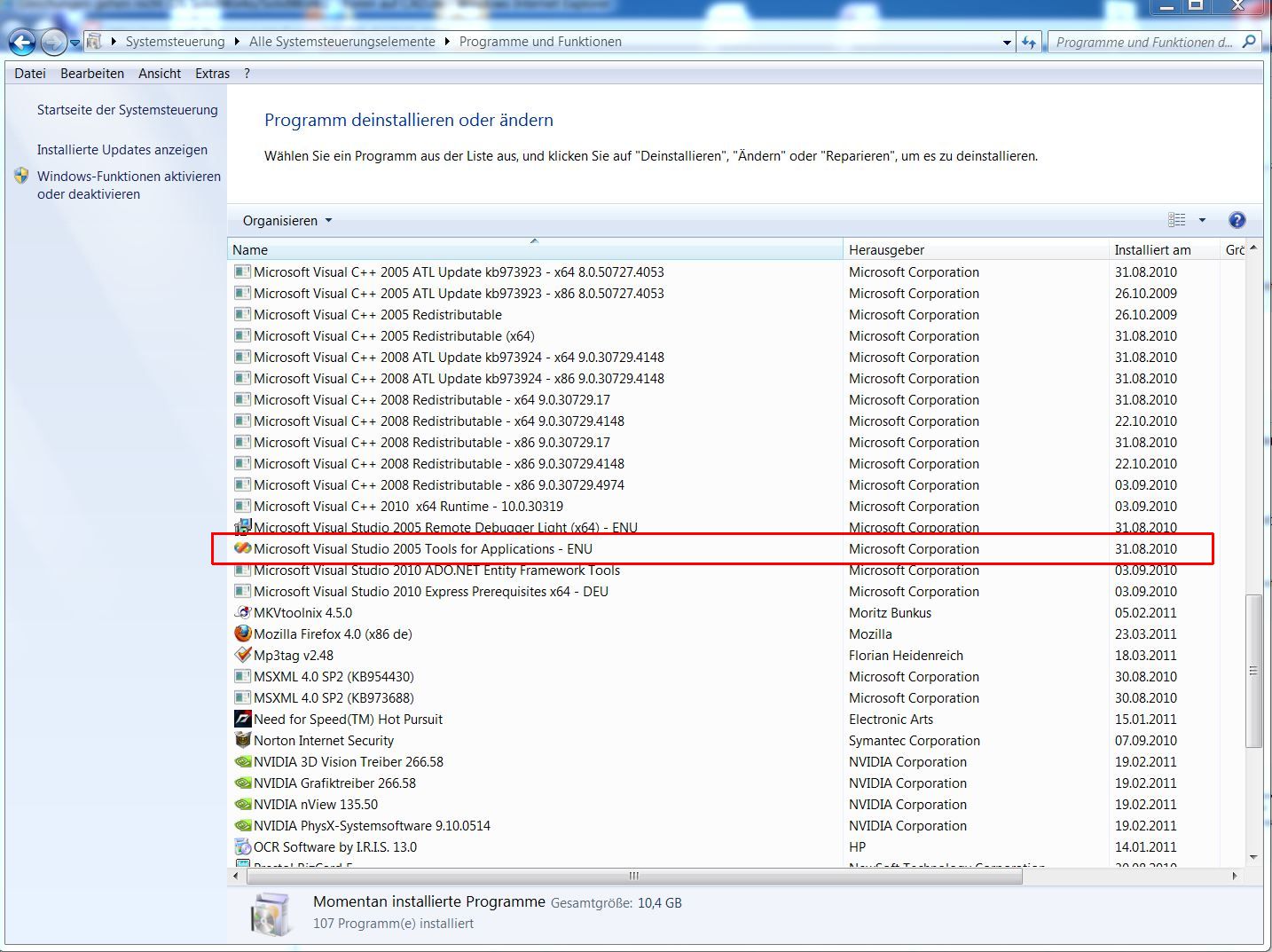The image size is (1272, 952).
Task: Click the search box Programme und Funktionen
Action: tap(1144, 43)
